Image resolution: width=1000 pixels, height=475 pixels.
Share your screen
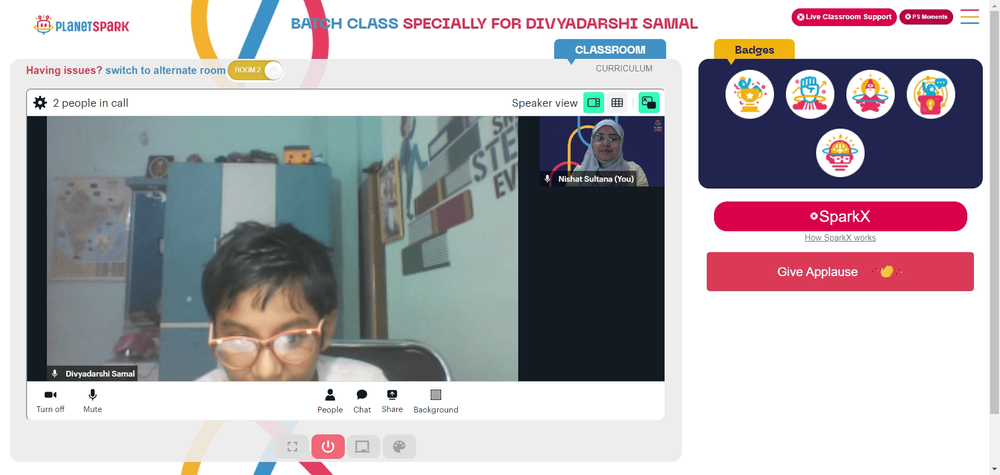[x=392, y=401]
